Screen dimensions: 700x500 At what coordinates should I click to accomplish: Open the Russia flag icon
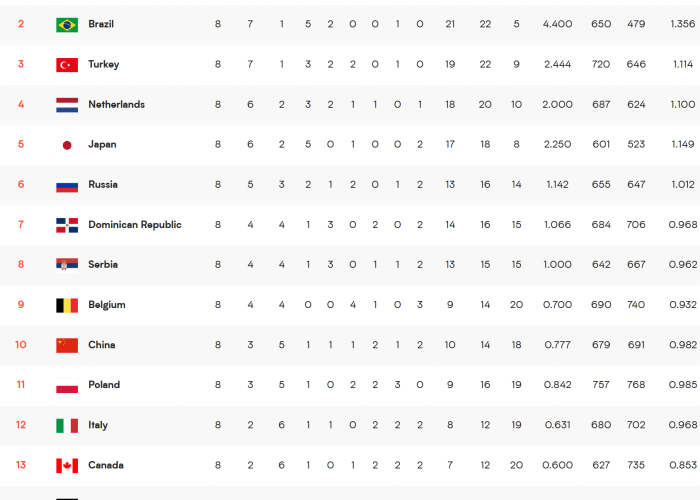[x=67, y=185]
